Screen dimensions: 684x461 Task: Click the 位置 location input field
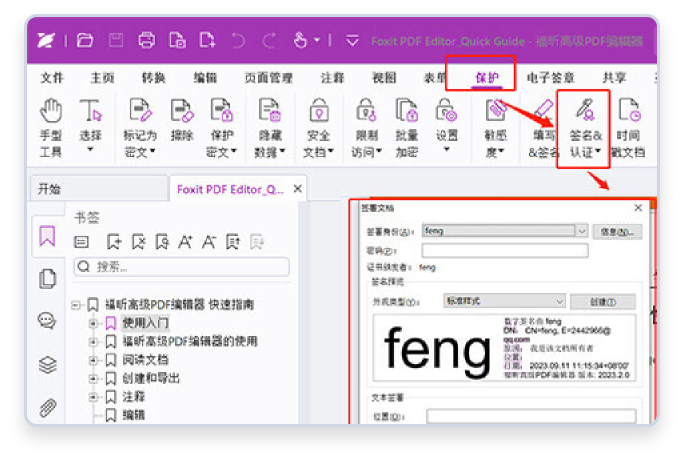click(531, 416)
